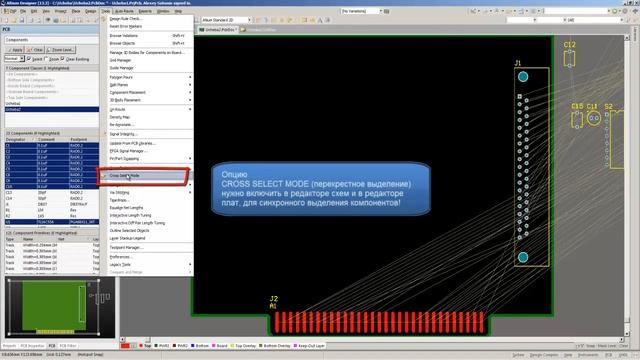
Task: Select the Top Overlay layer tab
Action: pyautogui.click(x=243, y=346)
